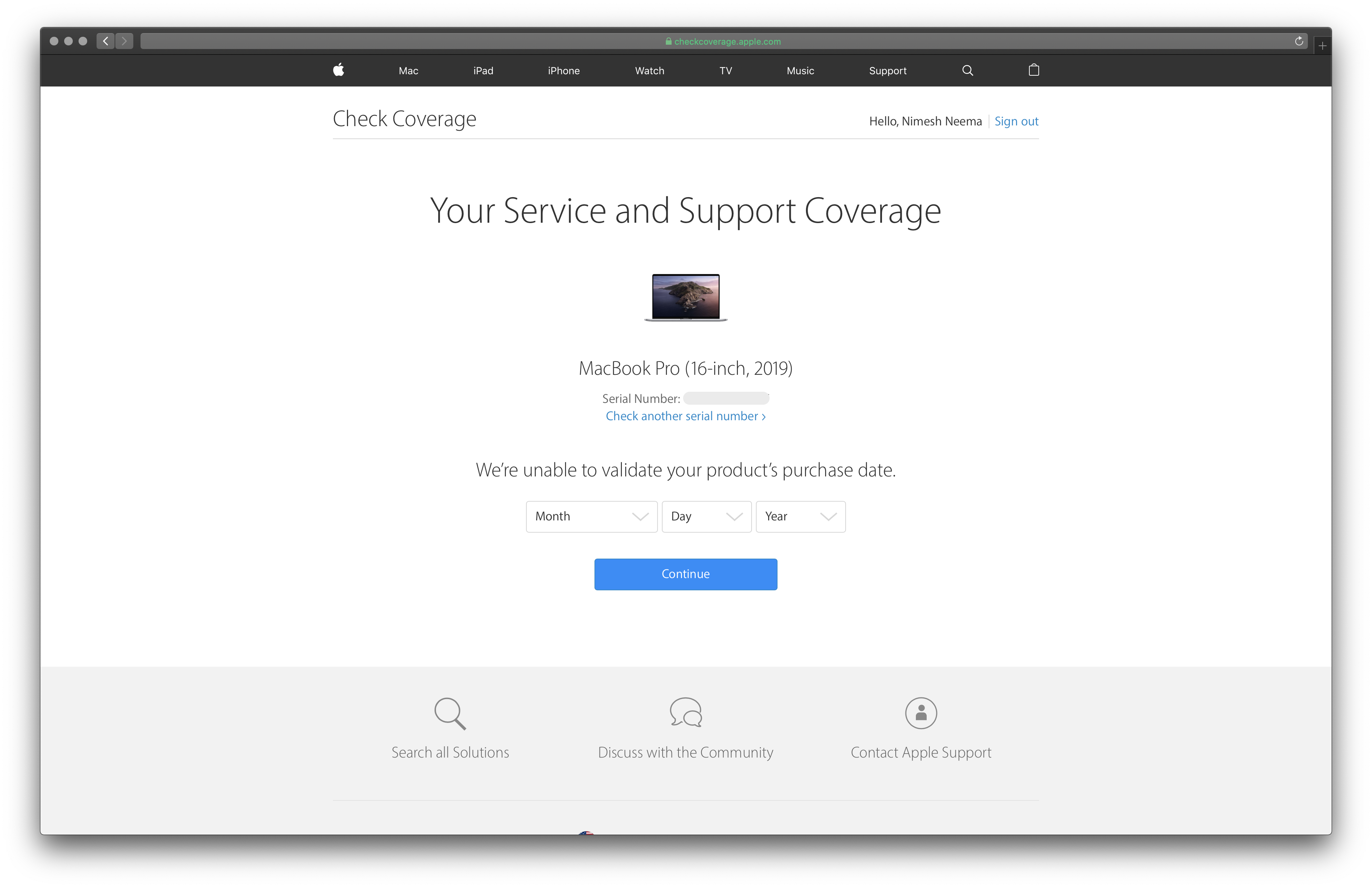Viewport: 1372px width, 888px height.
Task: Click the Search all Solutions magnifier icon
Action: pyautogui.click(x=450, y=713)
